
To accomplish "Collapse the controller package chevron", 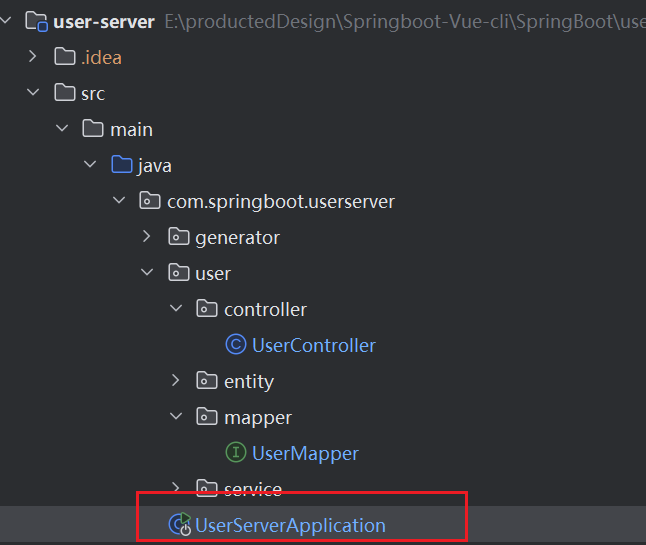I will (176, 309).
